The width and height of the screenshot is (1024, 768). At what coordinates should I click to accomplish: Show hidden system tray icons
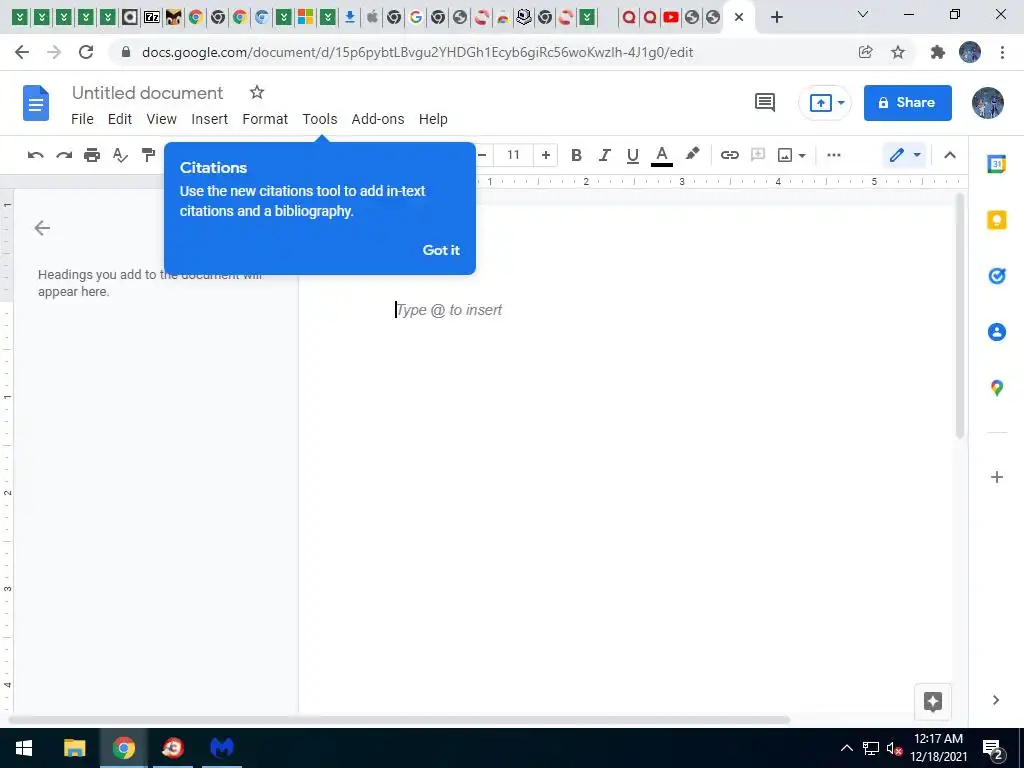click(x=846, y=748)
